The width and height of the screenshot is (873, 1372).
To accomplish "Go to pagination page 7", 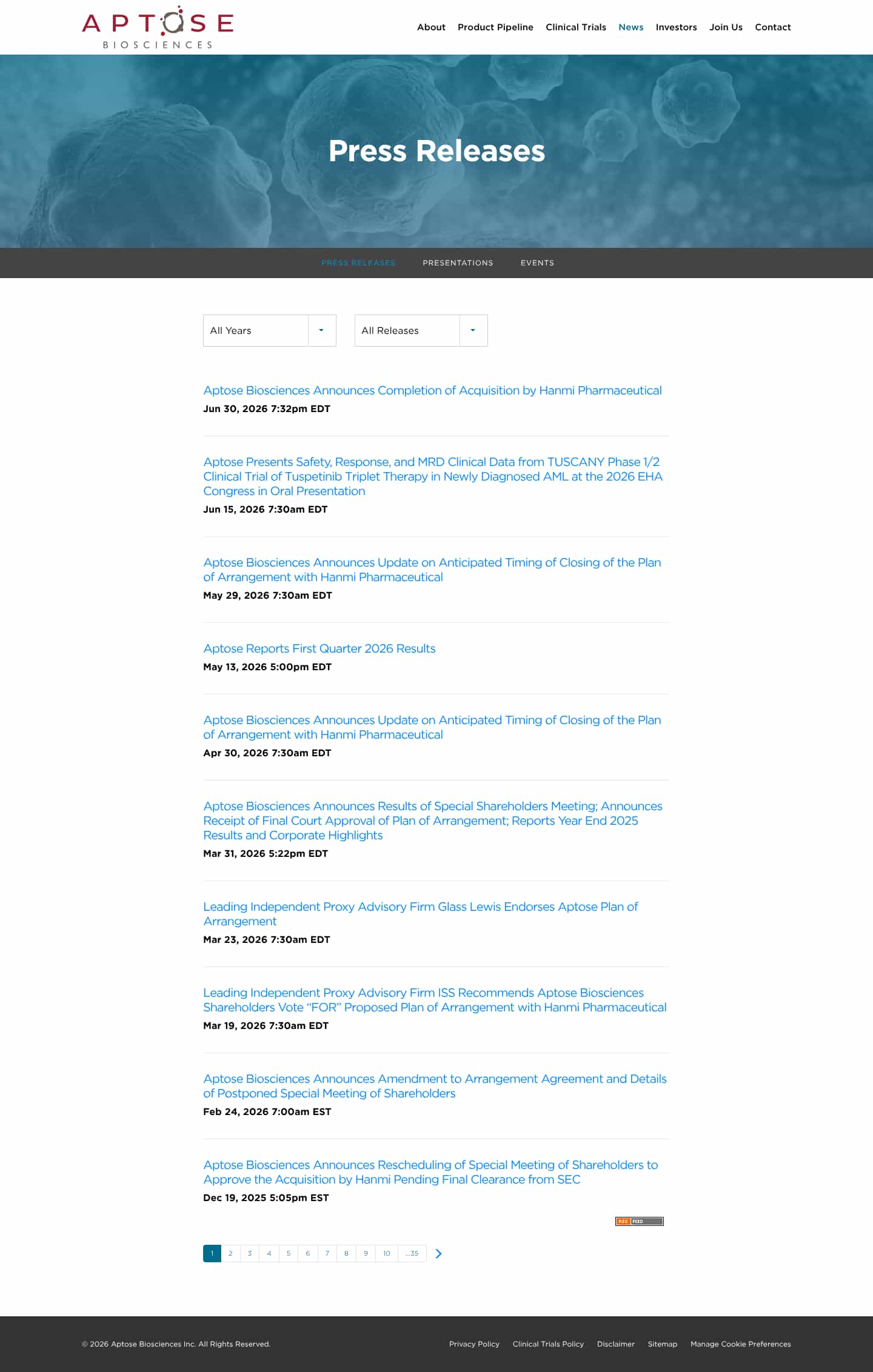I will click(327, 1253).
